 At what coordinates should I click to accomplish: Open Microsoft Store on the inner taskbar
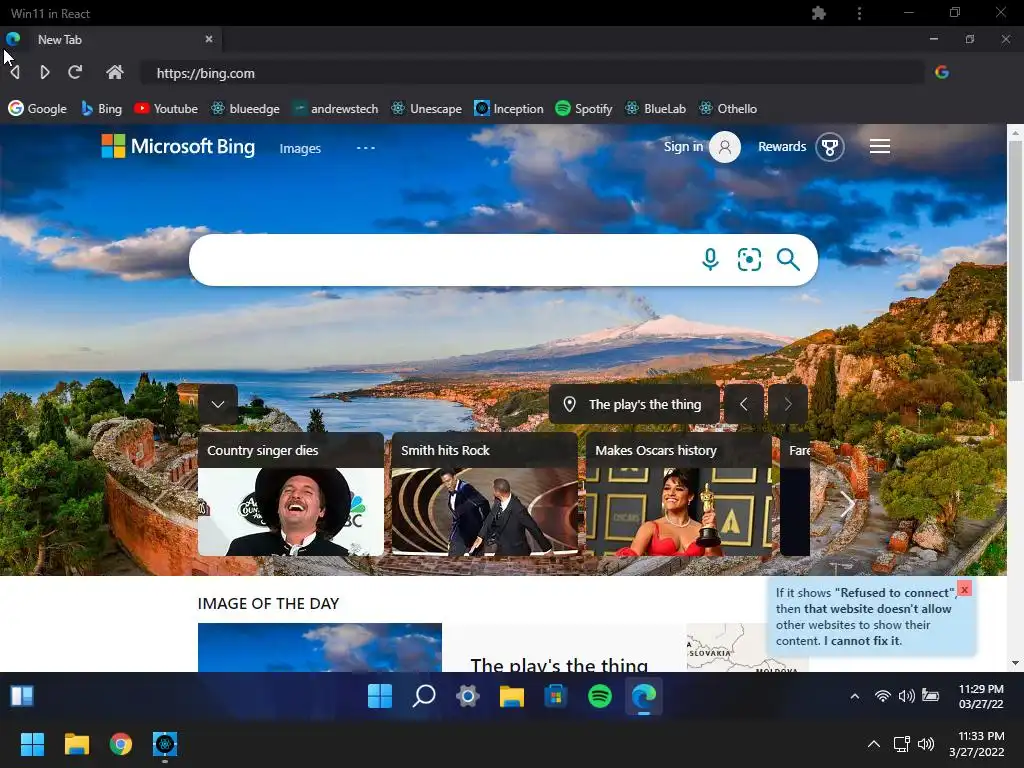(556, 696)
